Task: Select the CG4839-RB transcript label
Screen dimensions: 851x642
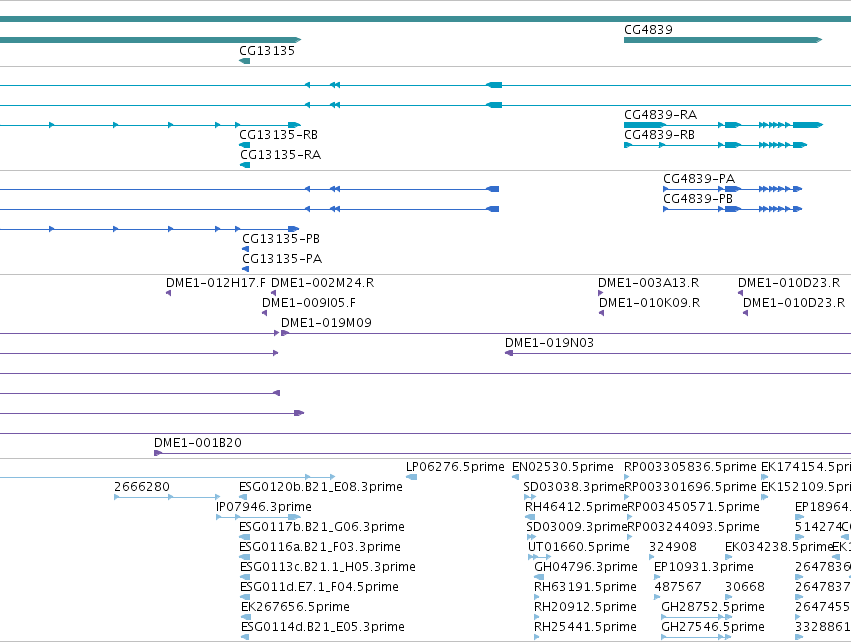Action: (x=659, y=135)
